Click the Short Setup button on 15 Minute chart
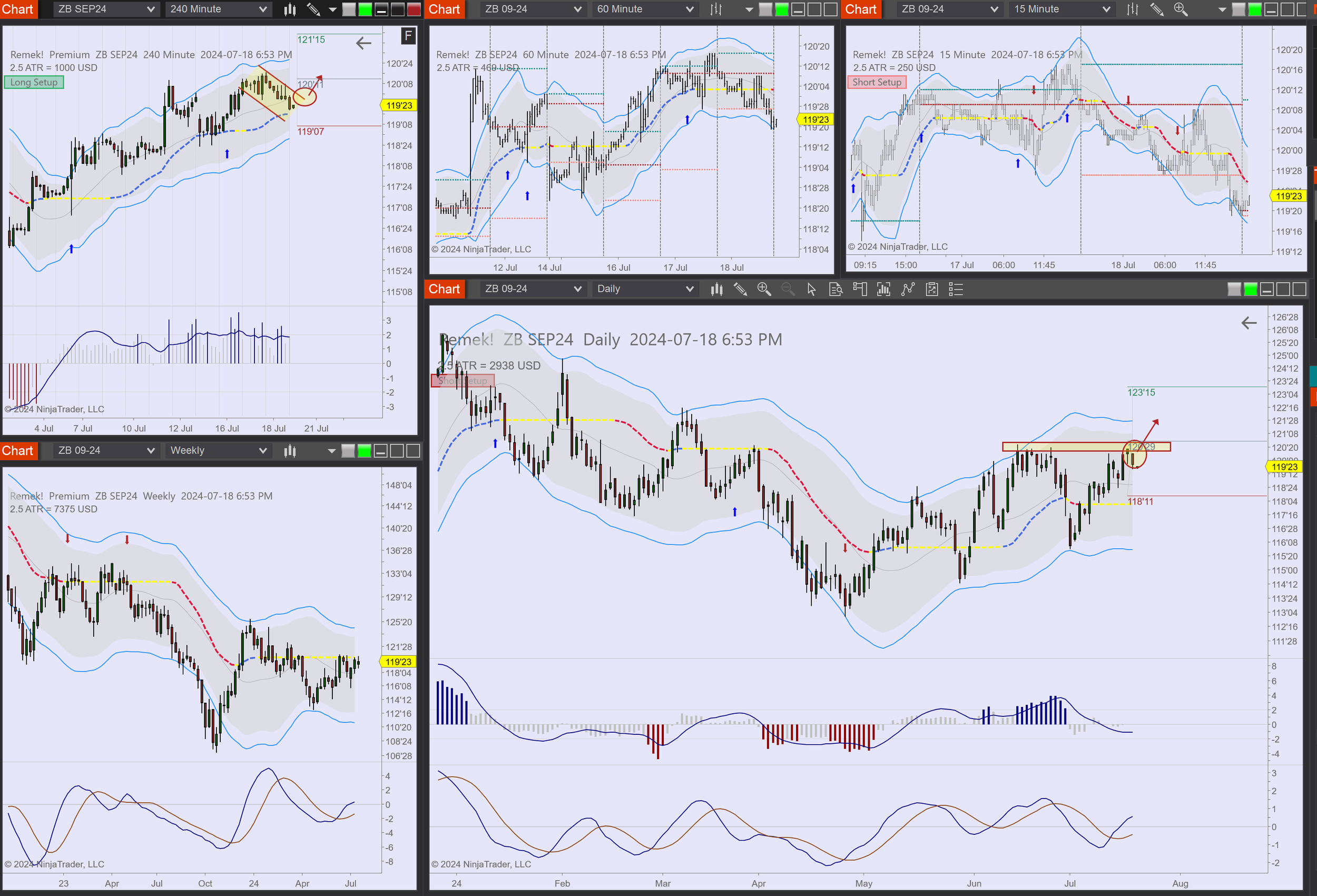Screen dimensions: 1317x896 point(877,82)
